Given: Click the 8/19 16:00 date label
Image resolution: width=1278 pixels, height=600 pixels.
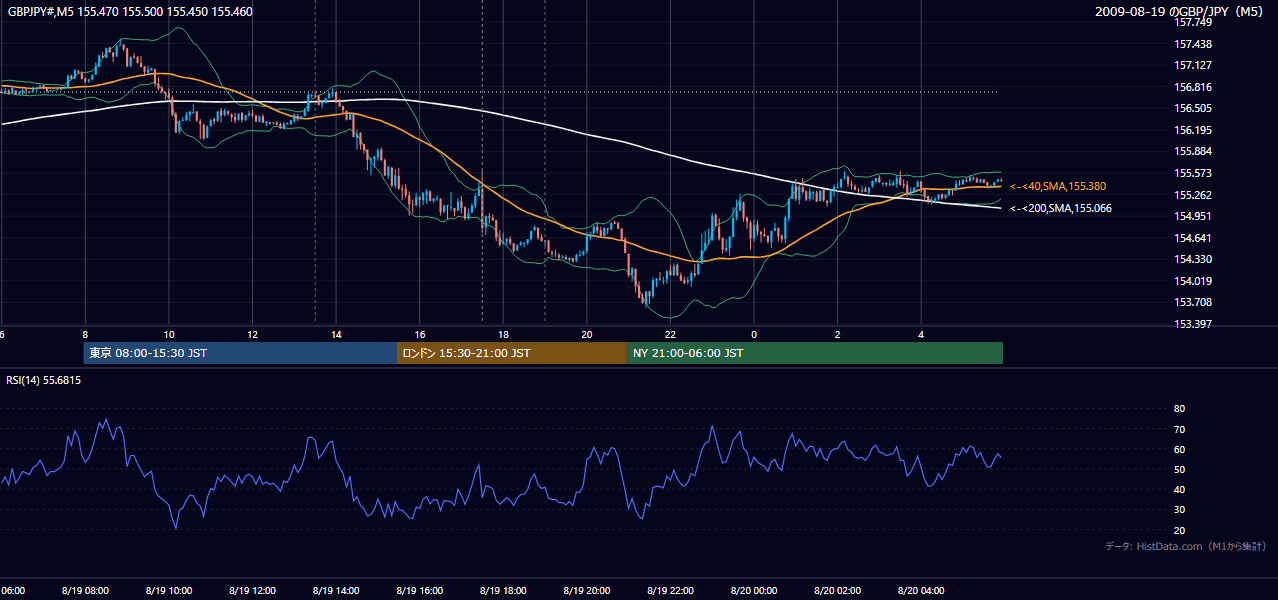Looking at the screenshot, I should [420, 590].
